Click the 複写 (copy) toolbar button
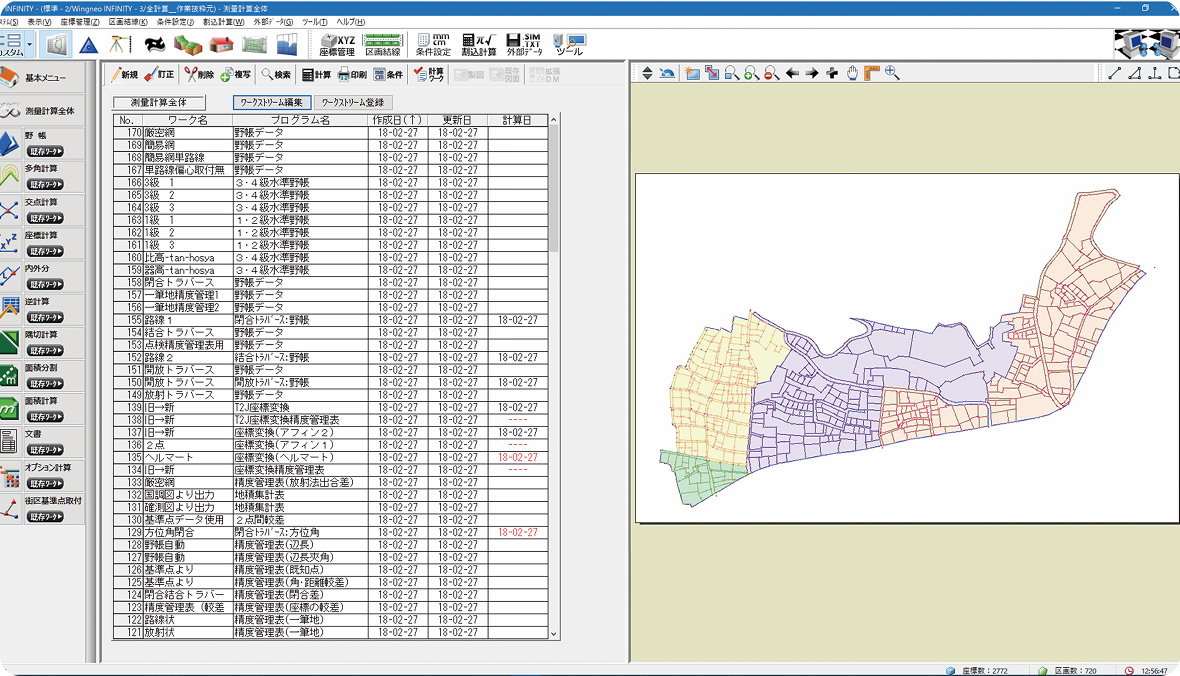Image resolution: width=1180 pixels, height=676 pixels. point(236,75)
